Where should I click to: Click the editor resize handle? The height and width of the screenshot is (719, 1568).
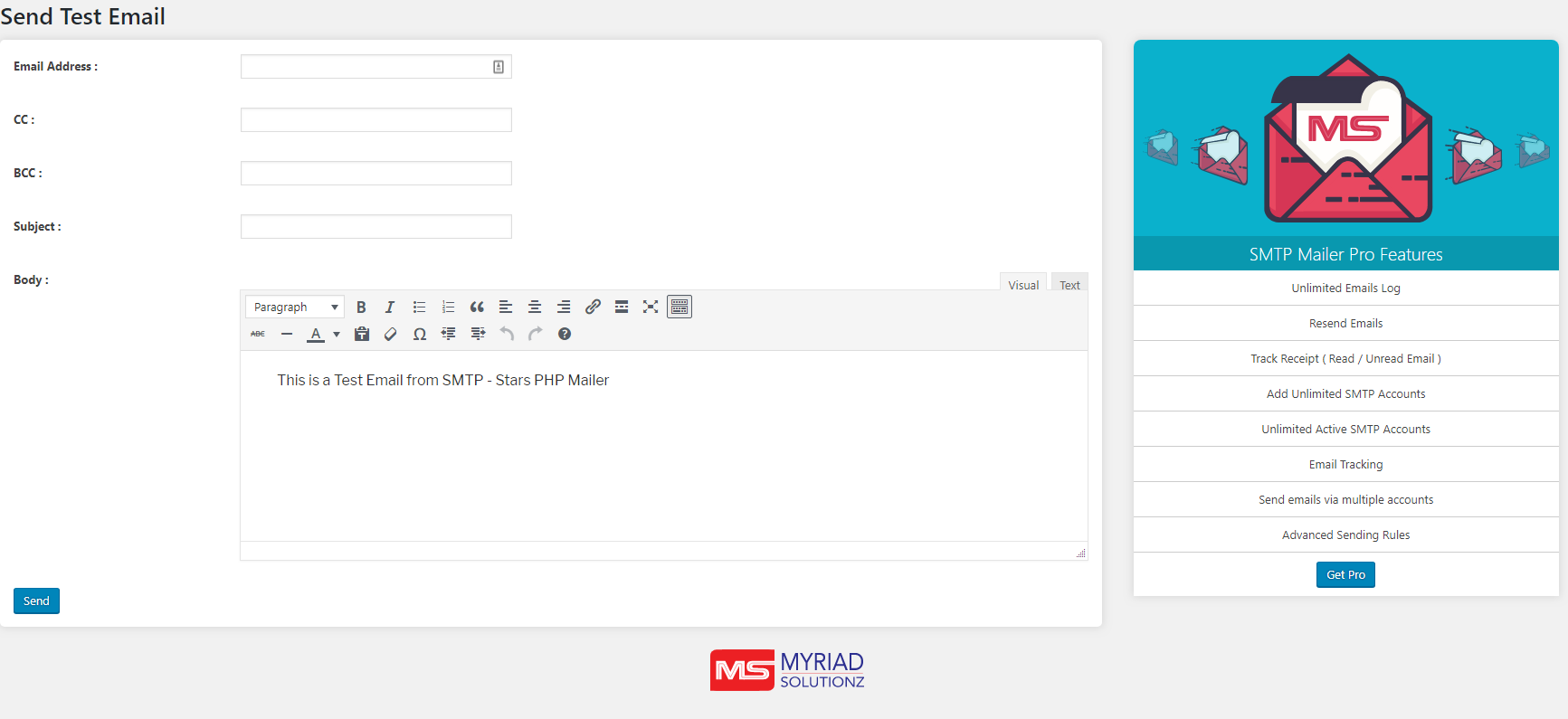[x=1081, y=553]
